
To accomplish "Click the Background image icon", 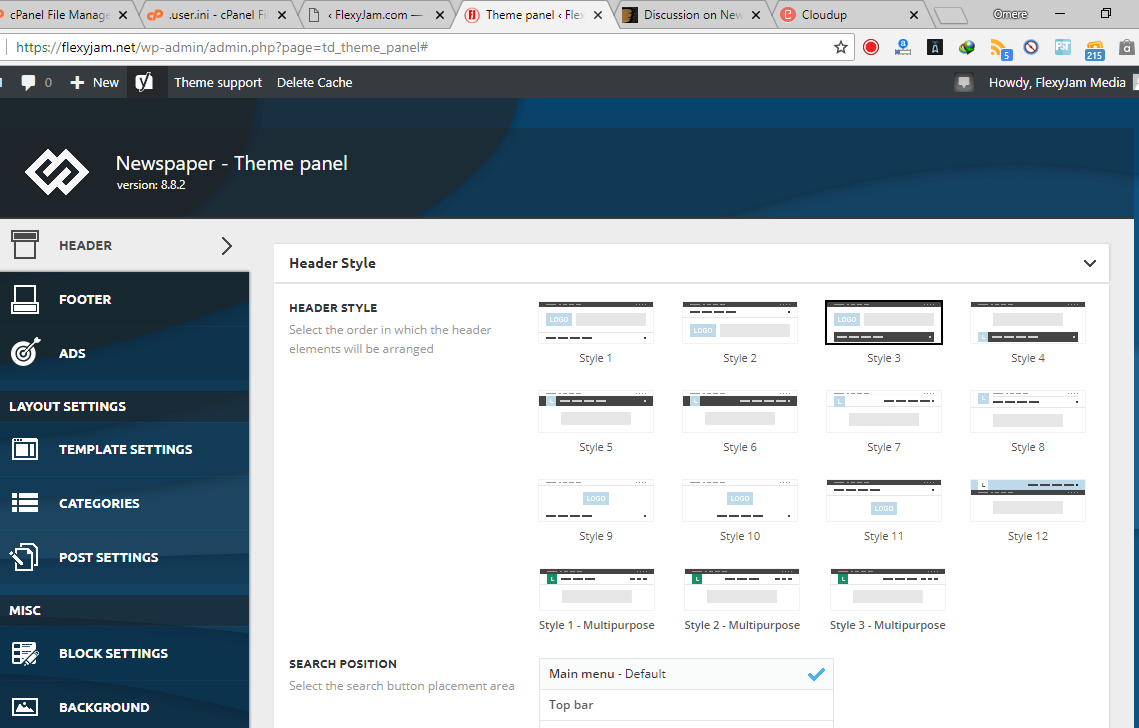I will click(25, 707).
